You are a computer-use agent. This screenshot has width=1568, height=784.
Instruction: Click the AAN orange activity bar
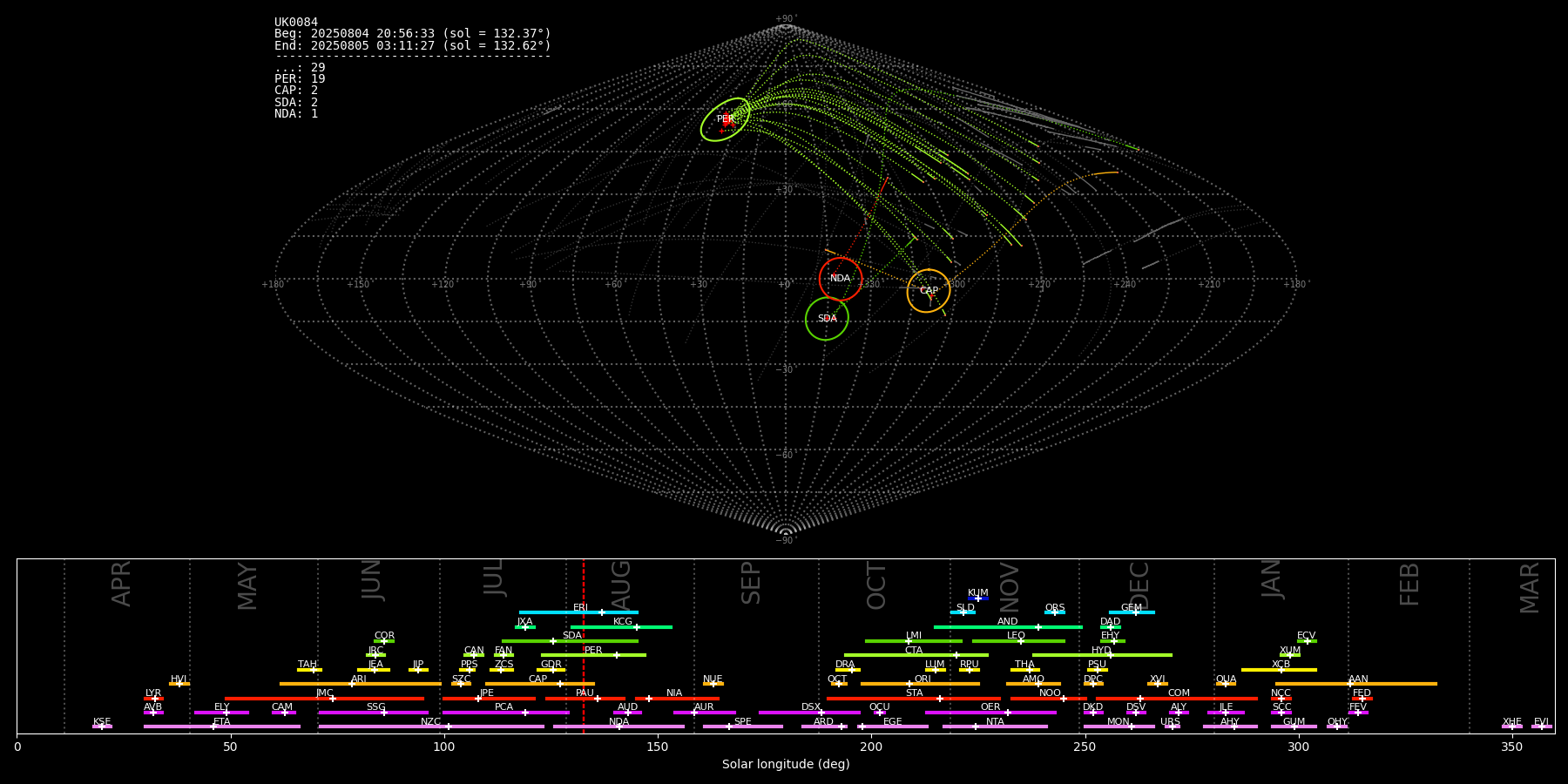1356,684
